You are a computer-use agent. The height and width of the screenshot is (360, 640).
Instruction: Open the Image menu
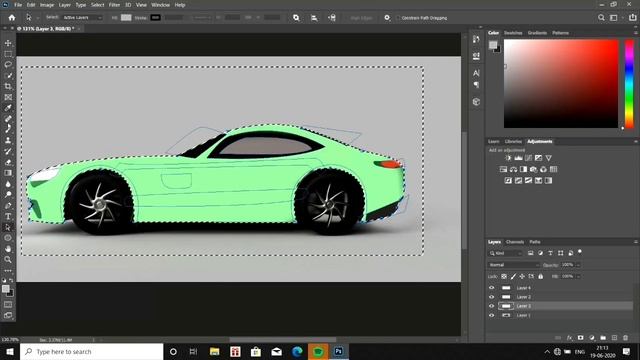click(x=47, y=5)
